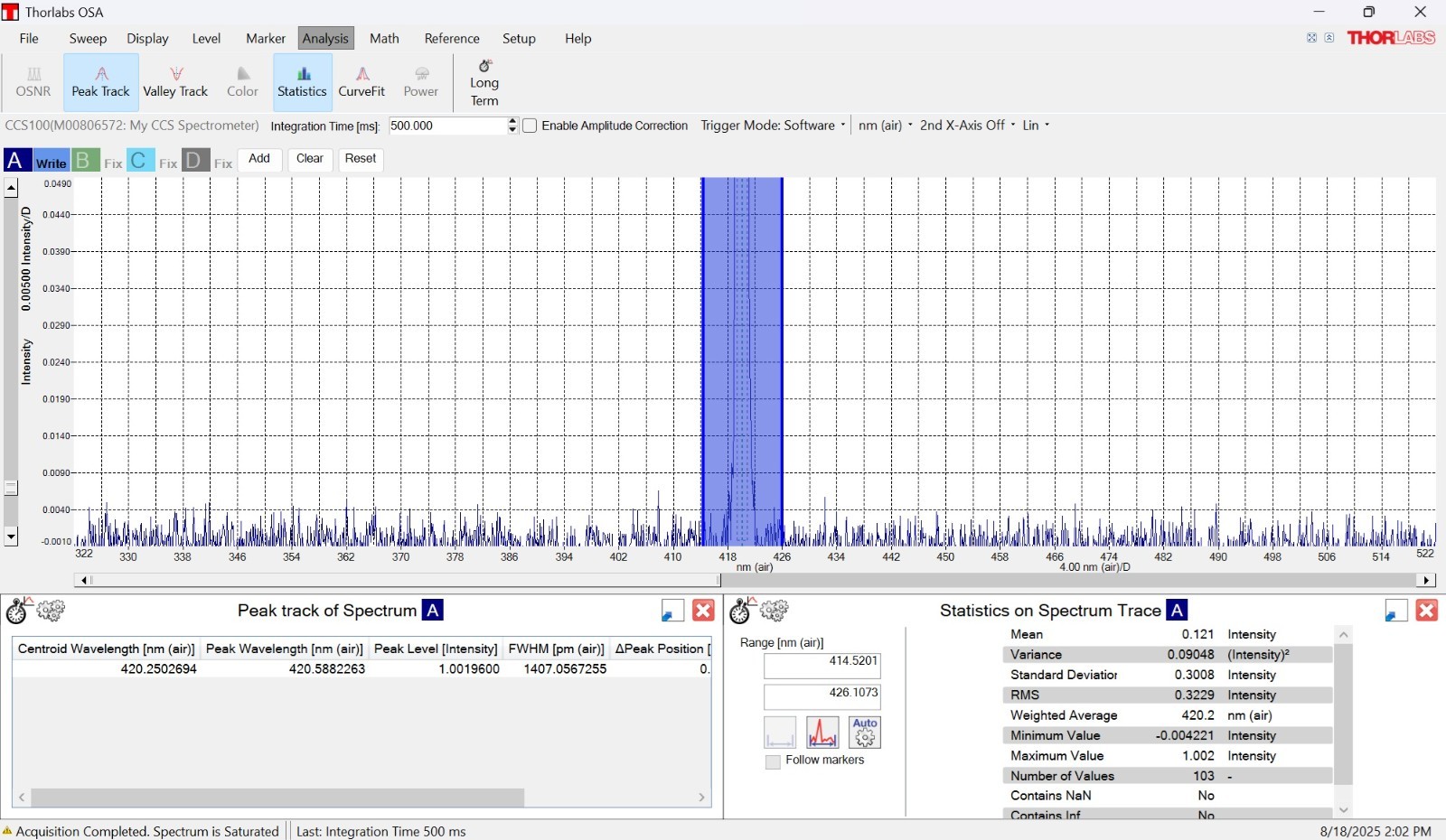Expand the Trigger Mode dropdown

(773, 126)
